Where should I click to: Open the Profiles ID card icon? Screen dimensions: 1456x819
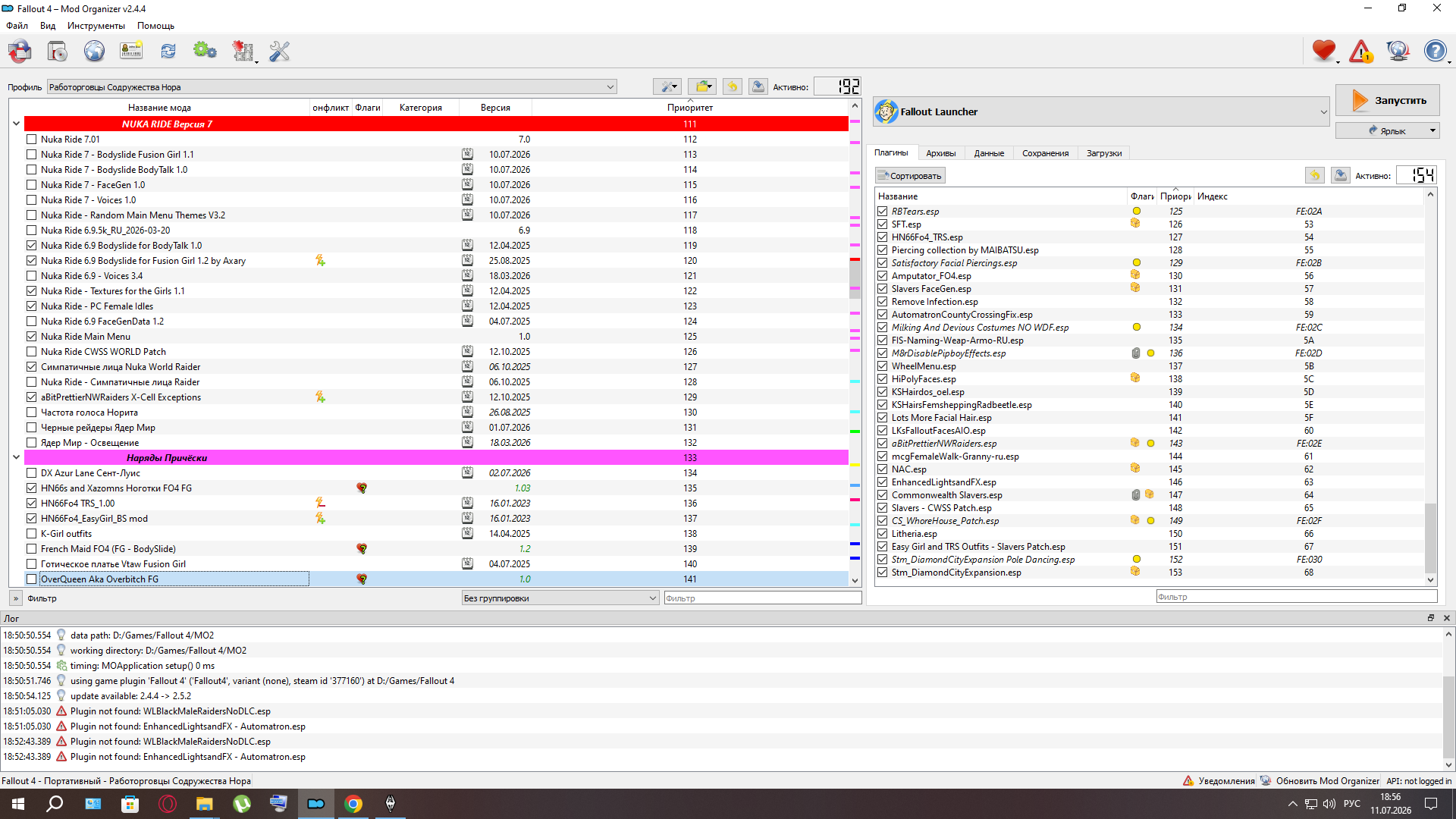[x=131, y=52]
